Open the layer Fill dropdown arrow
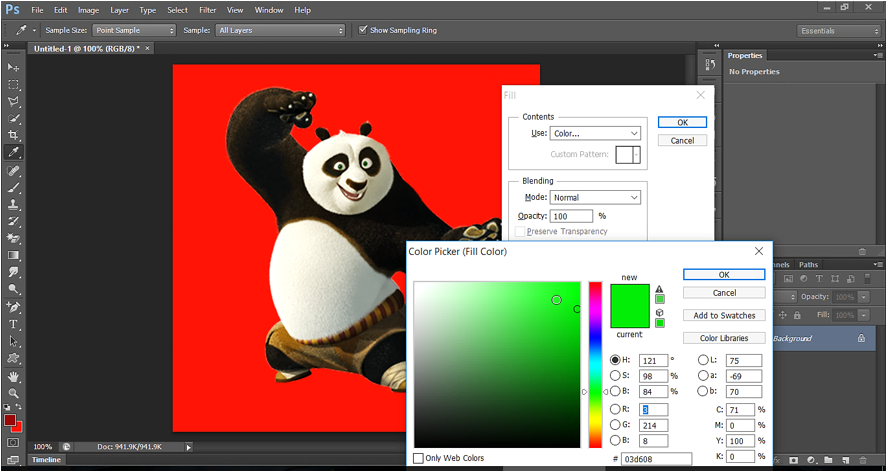This screenshot has width=887, height=472. (864, 315)
